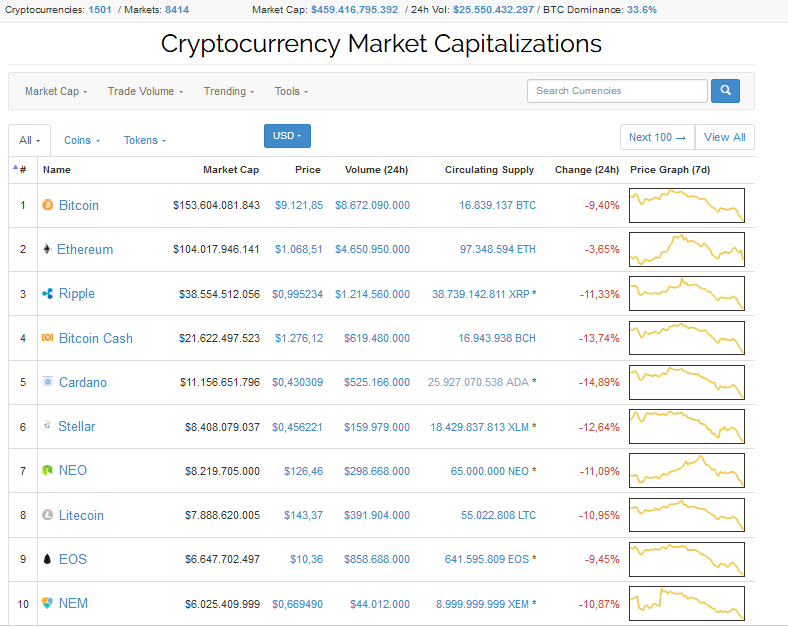Click the Litecoin logo icon

pyautogui.click(x=48, y=515)
